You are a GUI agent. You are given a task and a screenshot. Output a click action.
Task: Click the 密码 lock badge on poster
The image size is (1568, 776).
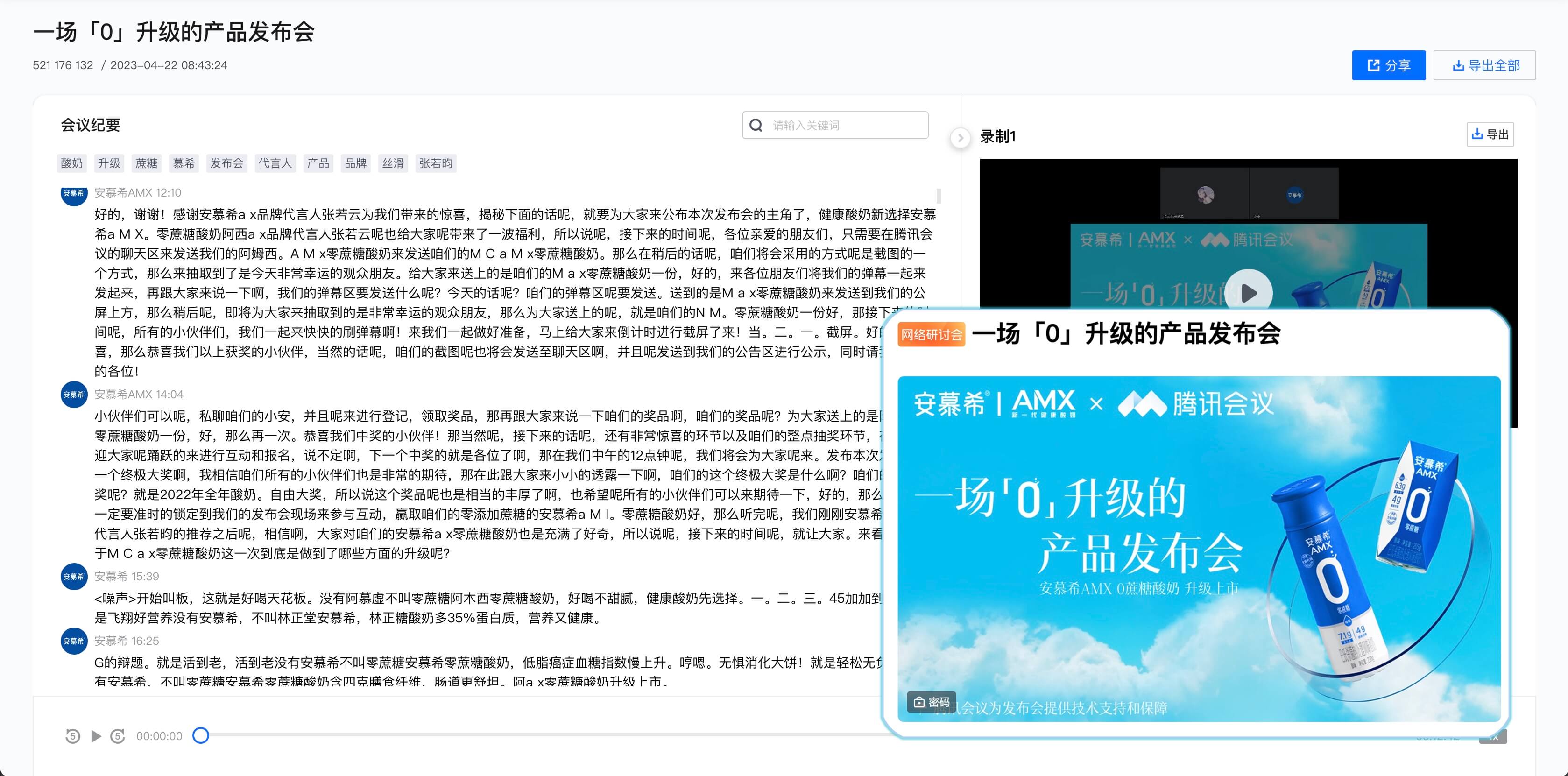[x=931, y=702]
